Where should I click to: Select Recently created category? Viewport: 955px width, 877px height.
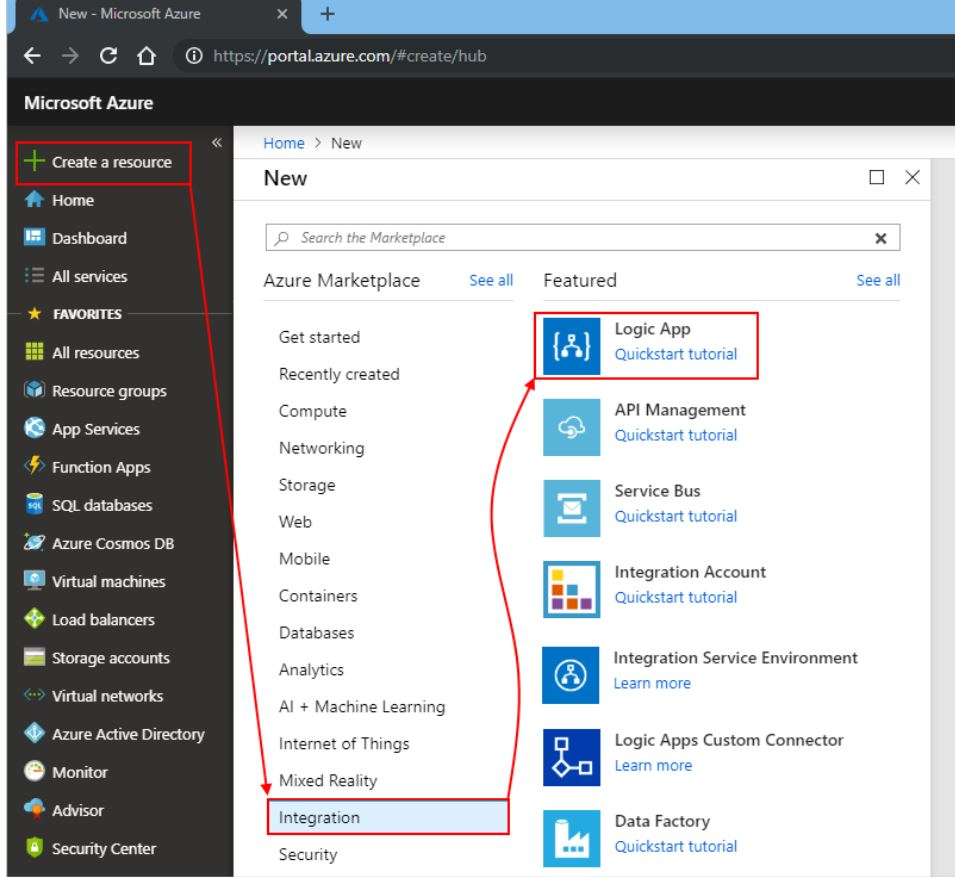coord(339,374)
